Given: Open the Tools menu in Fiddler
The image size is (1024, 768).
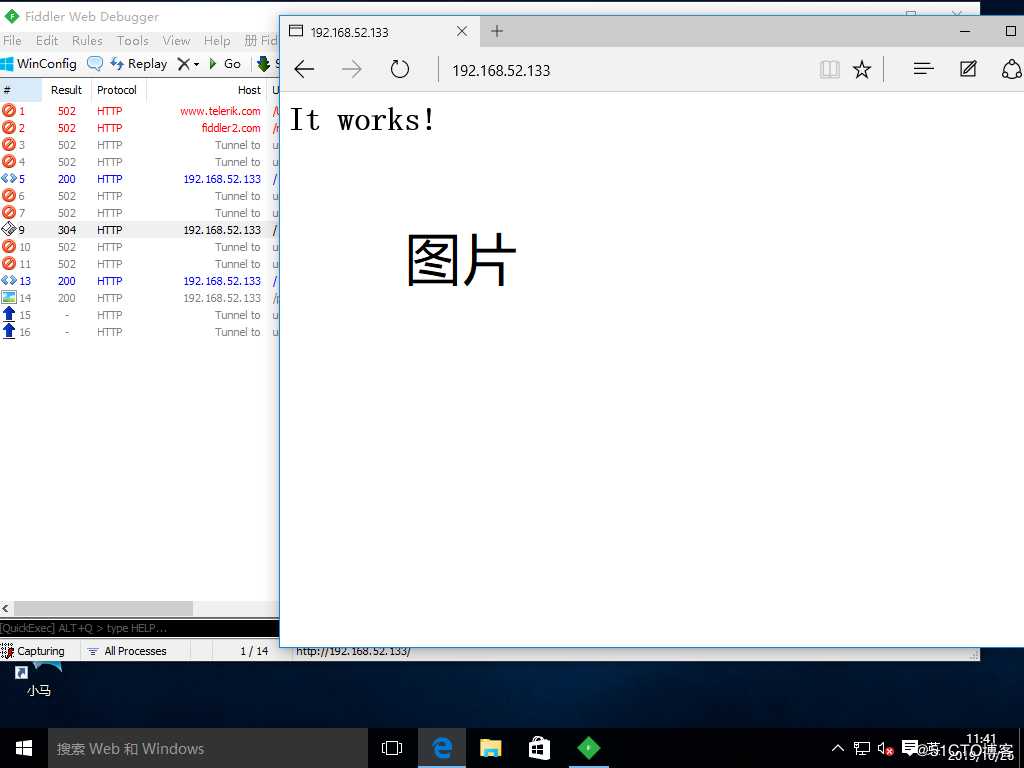Looking at the screenshot, I should 133,40.
